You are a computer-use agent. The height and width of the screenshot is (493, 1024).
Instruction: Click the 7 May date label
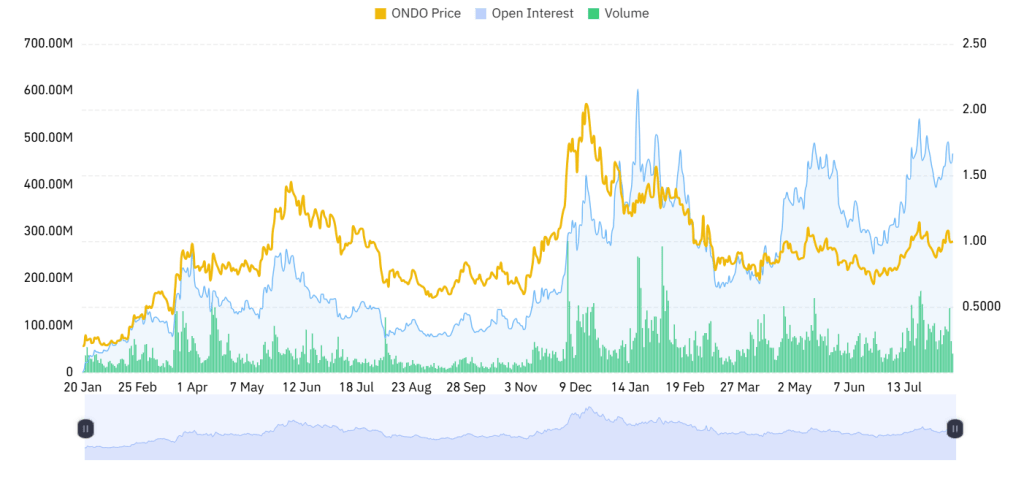coord(247,387)
